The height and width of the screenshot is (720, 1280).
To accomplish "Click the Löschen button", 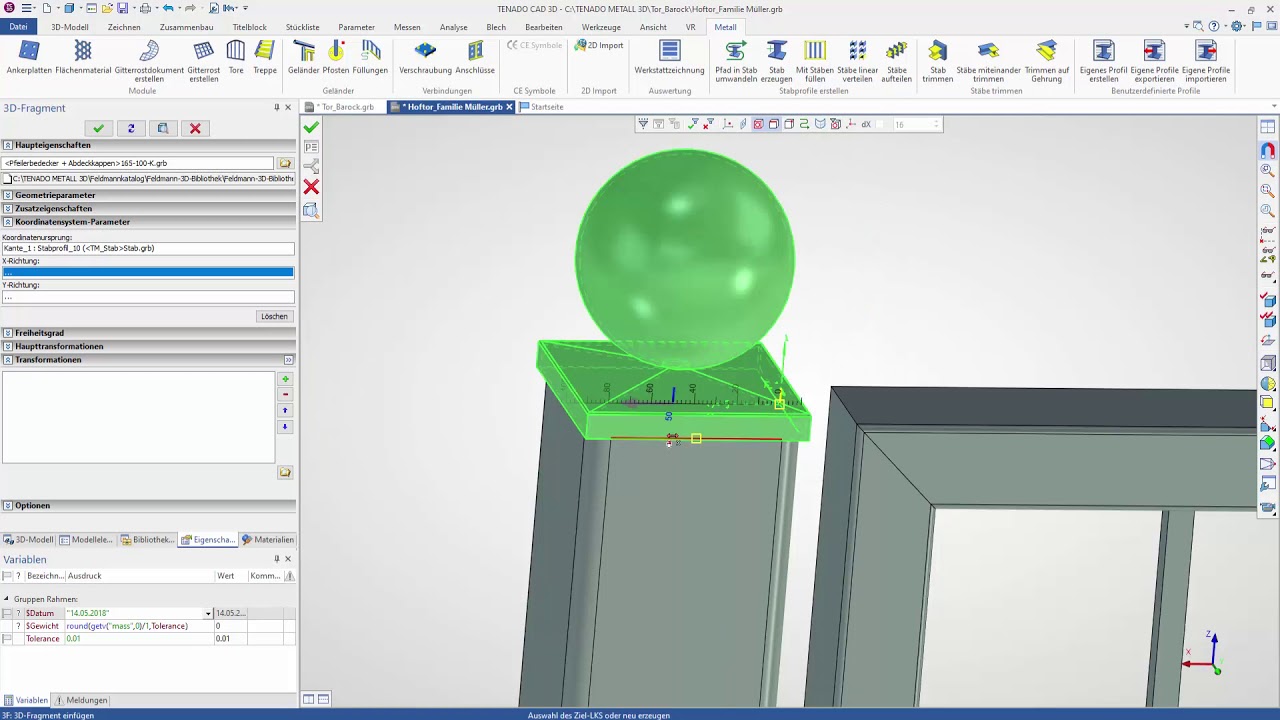I will click(x=274, y=316).
